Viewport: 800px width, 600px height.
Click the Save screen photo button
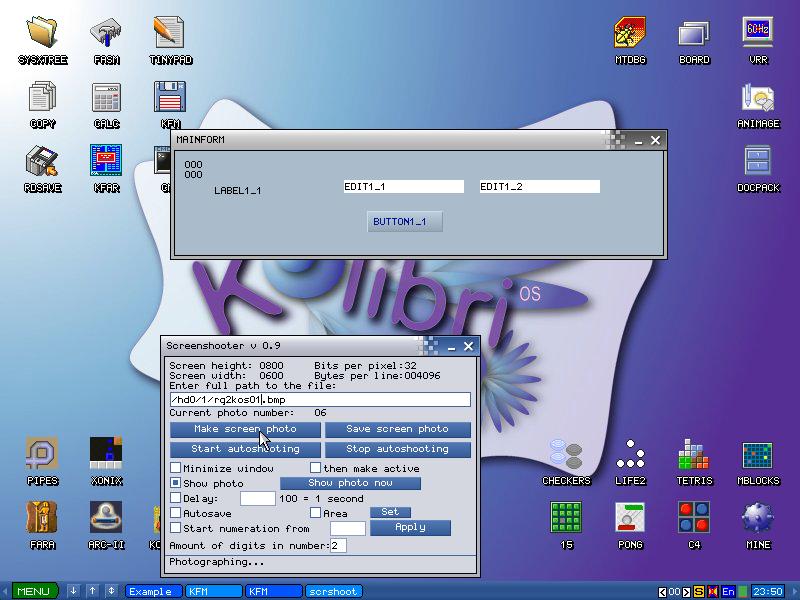(x=397, y=429)
